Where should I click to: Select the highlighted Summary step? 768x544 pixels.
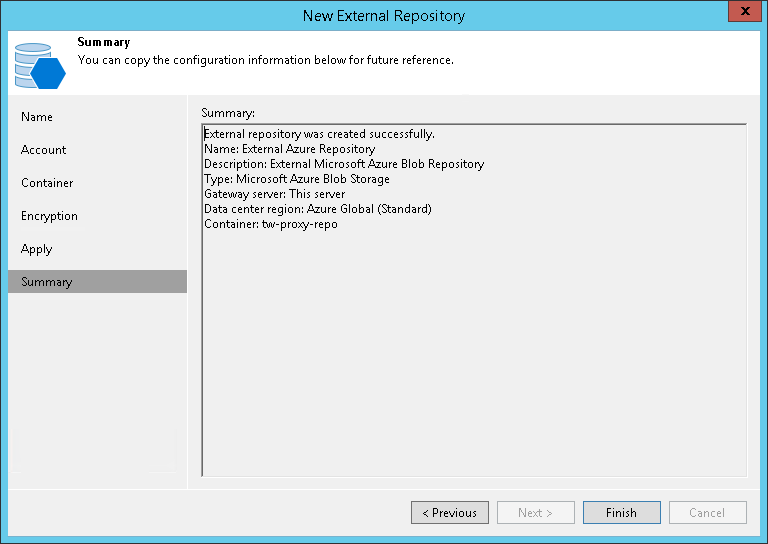pos(47,282)
